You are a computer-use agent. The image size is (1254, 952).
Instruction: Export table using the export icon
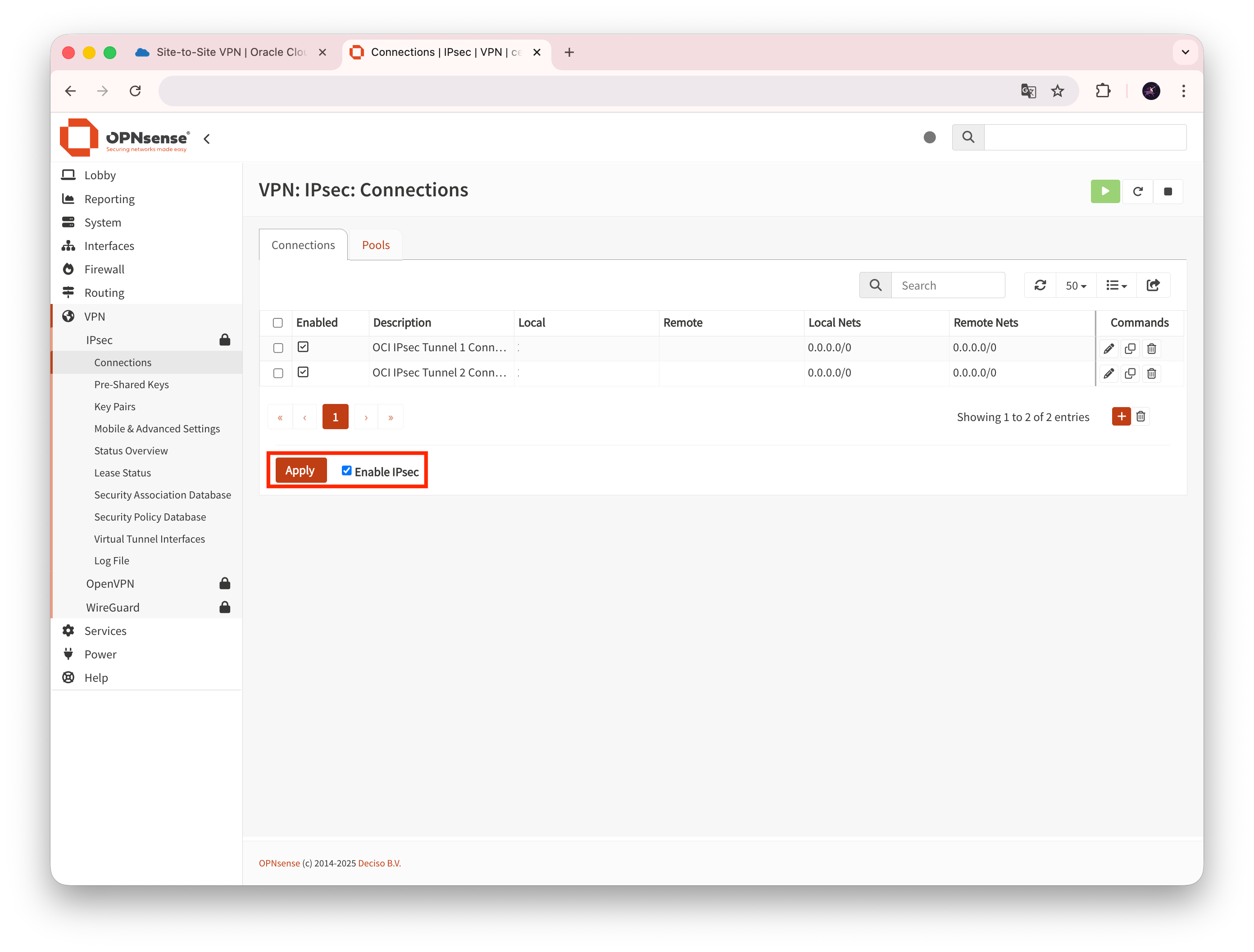(1153, 285)
